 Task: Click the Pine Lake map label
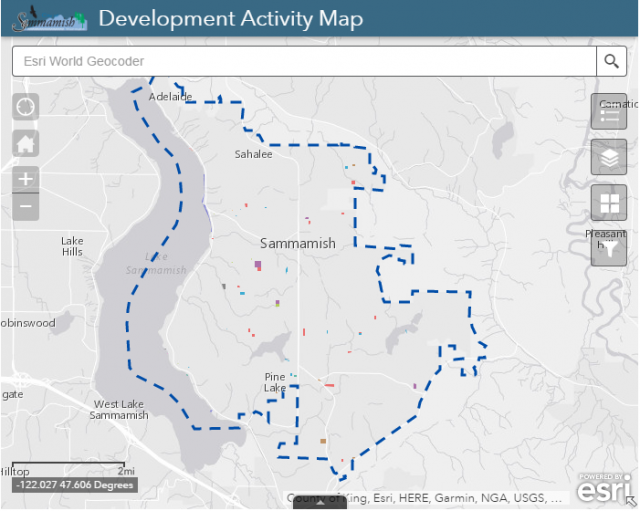click(x=275, y=382)
